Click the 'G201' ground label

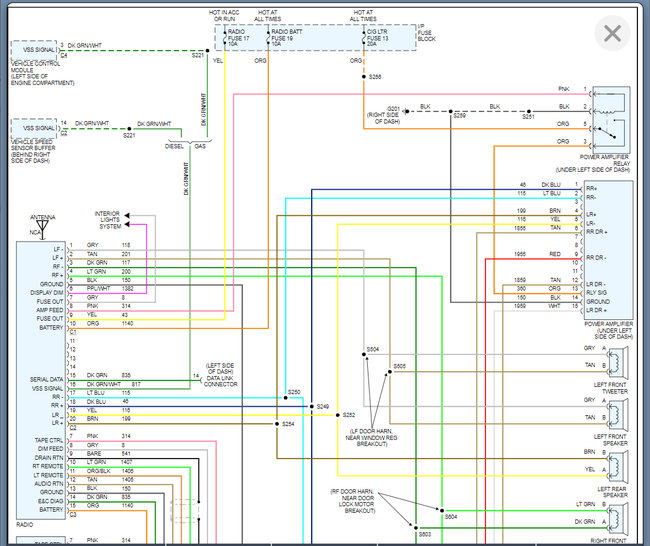tap(393, 109)
